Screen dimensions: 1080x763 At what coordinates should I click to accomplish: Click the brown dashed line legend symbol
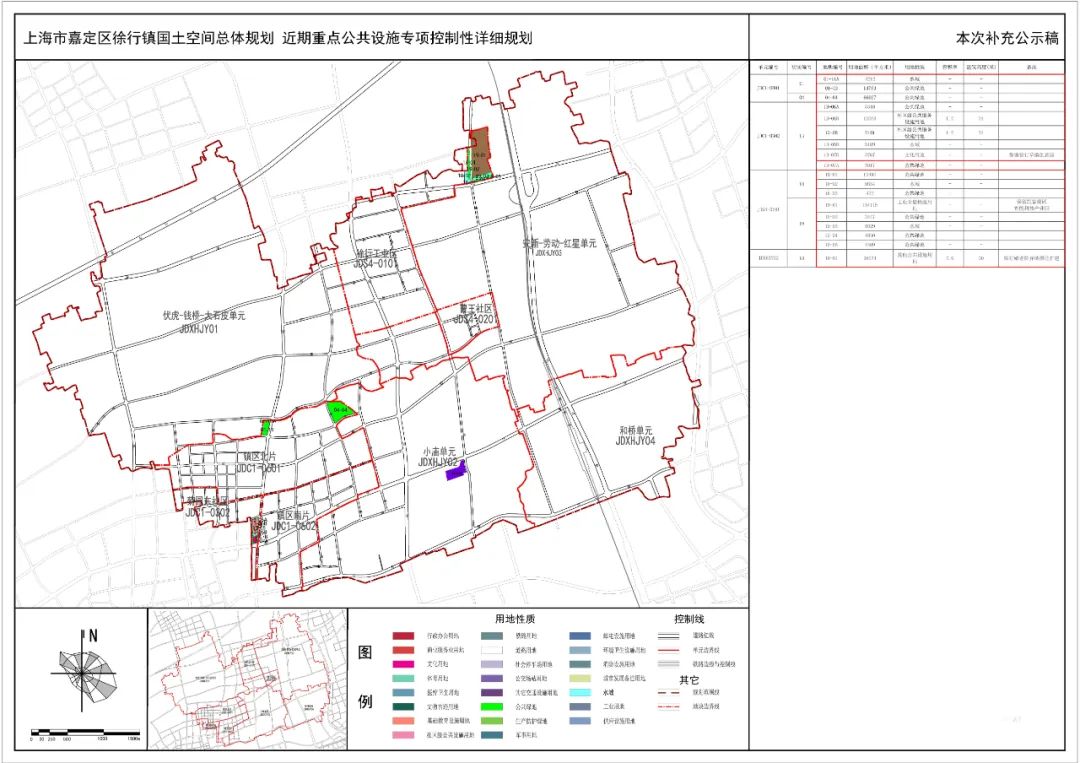pos(669,693)
